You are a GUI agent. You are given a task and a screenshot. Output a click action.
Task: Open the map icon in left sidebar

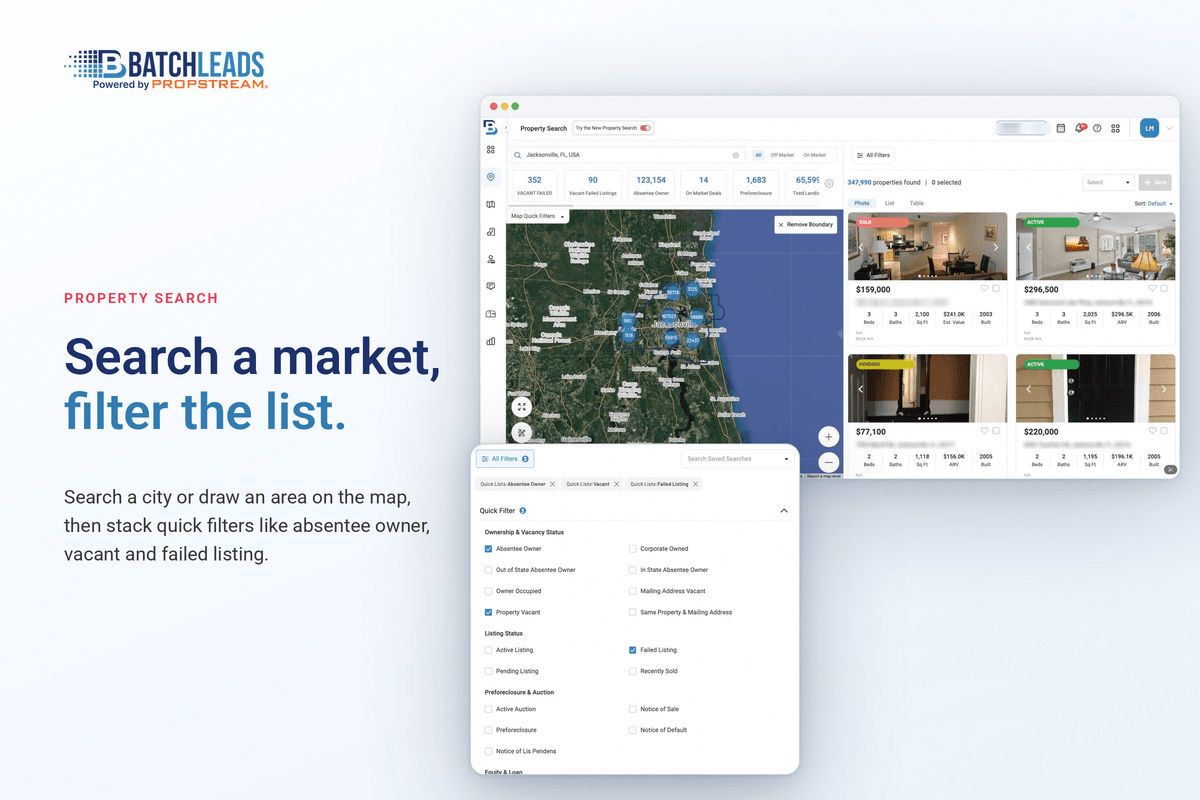[x=491, y=204]
